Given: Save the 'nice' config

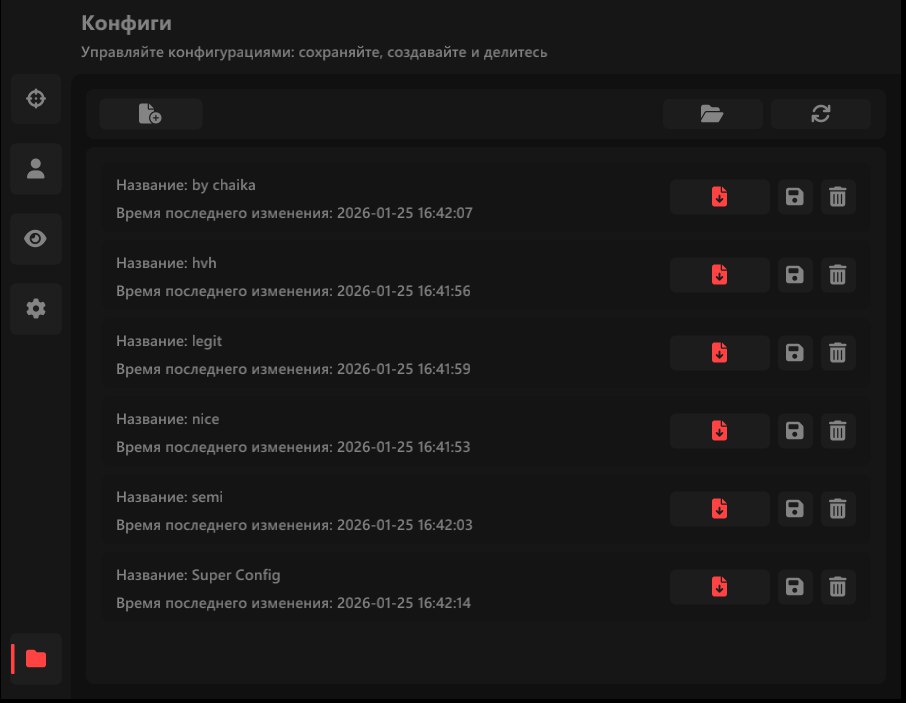Looking at the screenshot, I should click(x=795, y=430).
